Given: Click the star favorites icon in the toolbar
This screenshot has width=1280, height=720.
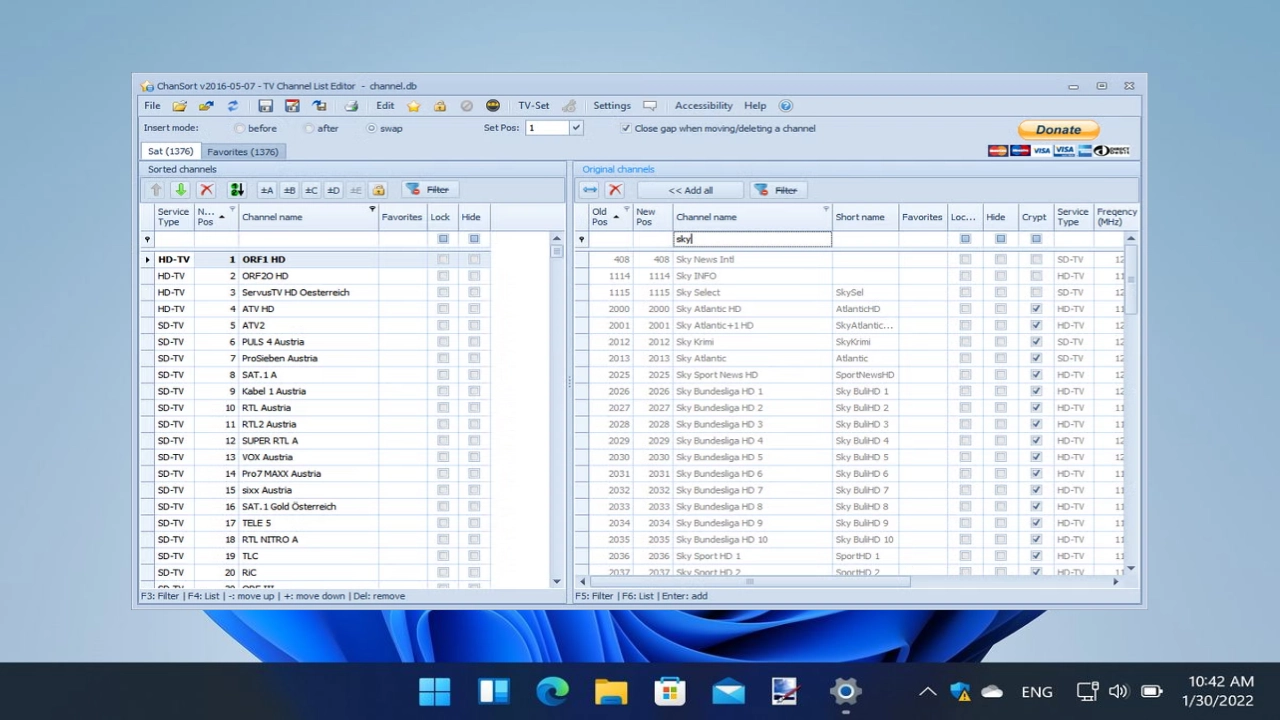Looking at the screenshot, I should click(x=414, y=106).
